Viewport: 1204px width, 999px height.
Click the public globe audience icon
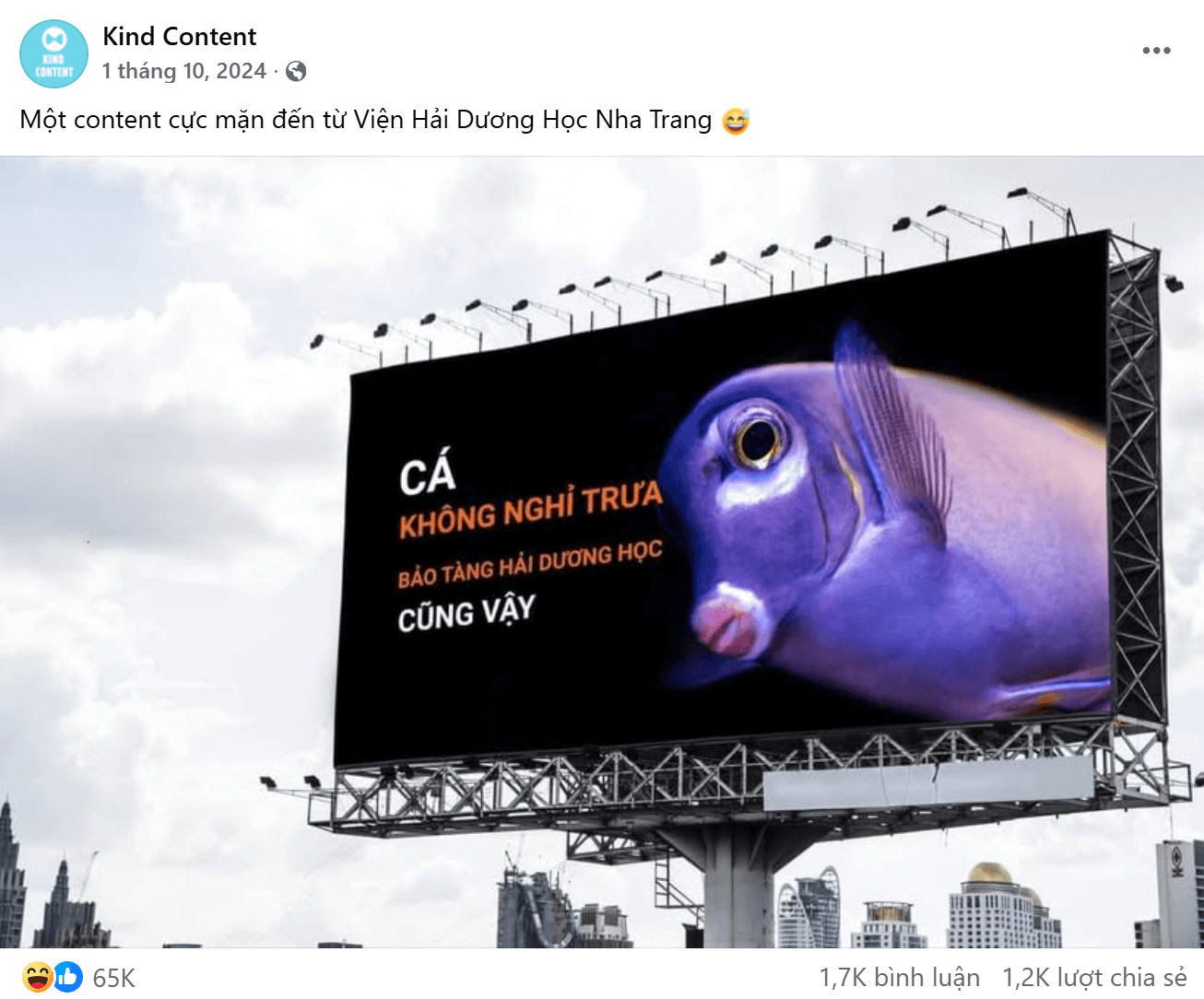296,71
